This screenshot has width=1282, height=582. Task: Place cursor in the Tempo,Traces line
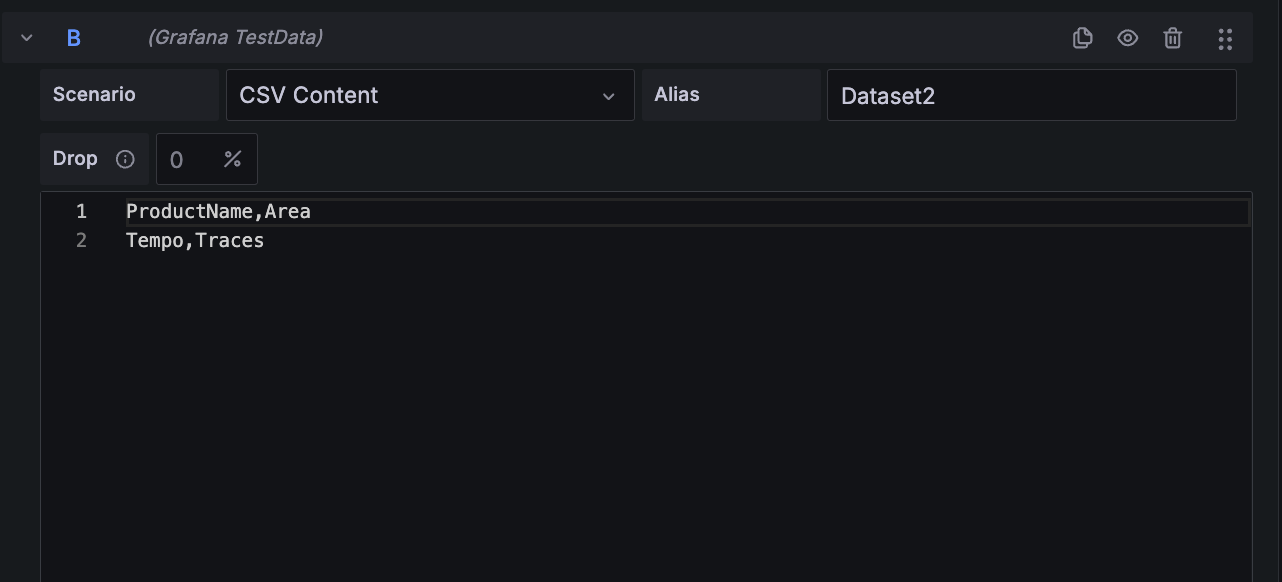(195, 241)
